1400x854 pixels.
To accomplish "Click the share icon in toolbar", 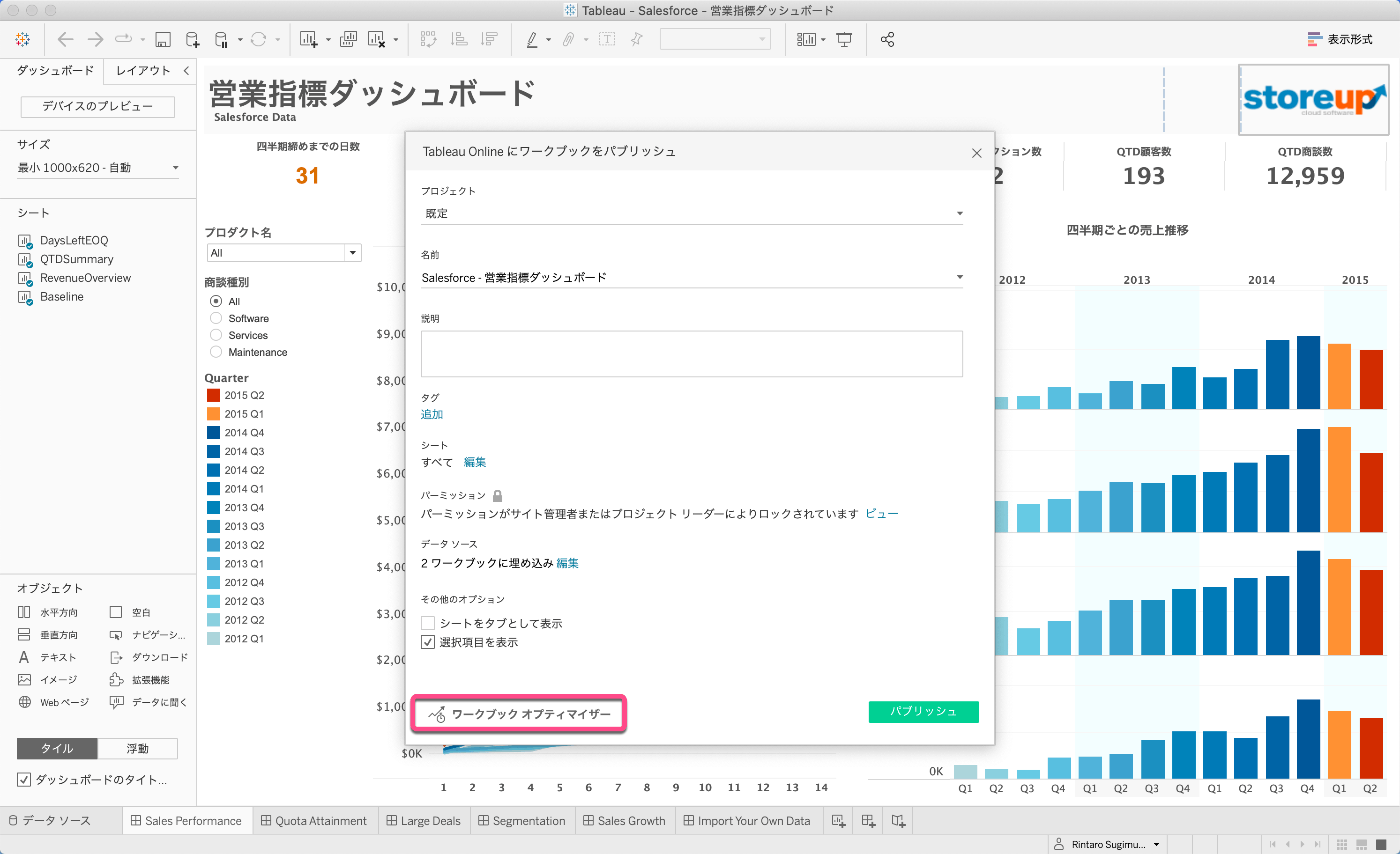I will pyautogui.click(x=887, y=40).
